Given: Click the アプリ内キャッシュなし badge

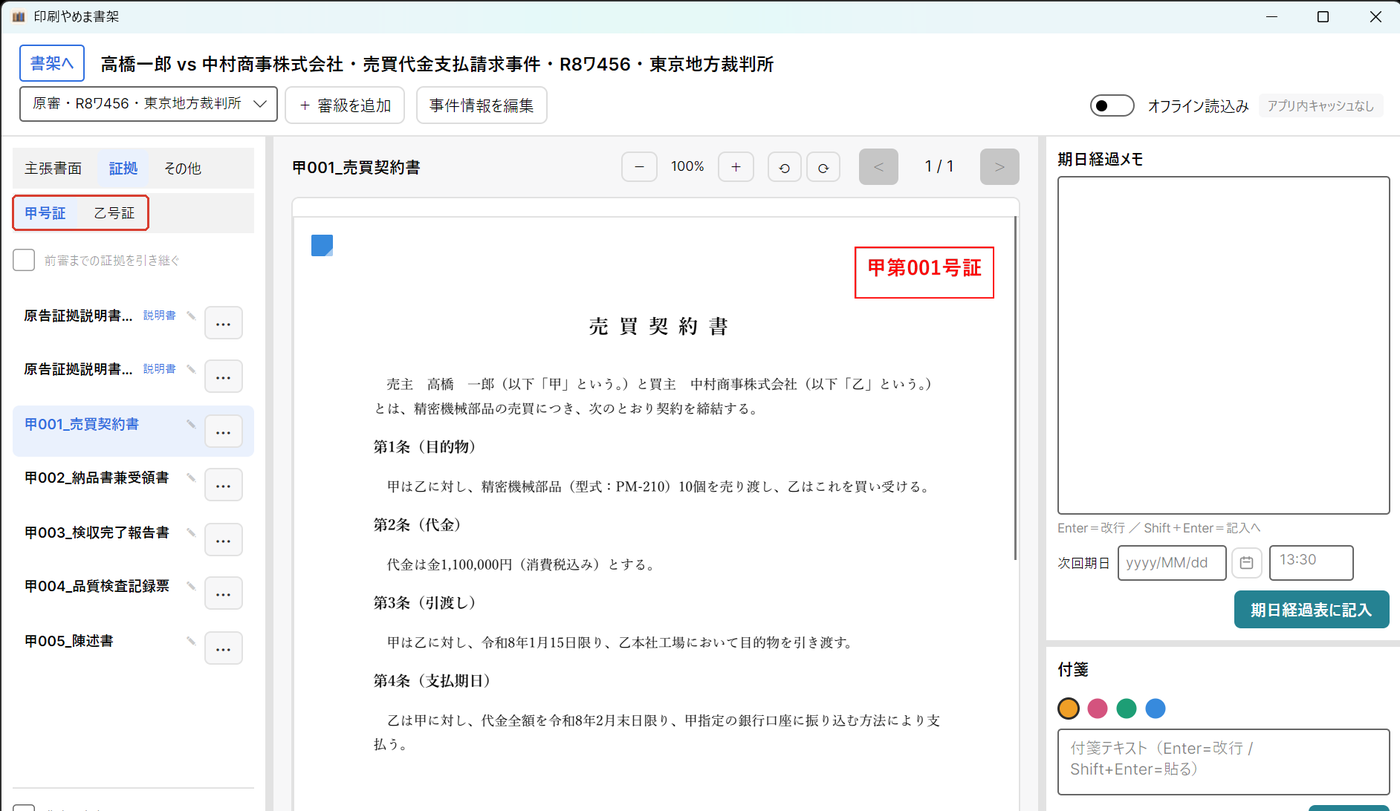Looking at the screenshot, I should 1321,106.
